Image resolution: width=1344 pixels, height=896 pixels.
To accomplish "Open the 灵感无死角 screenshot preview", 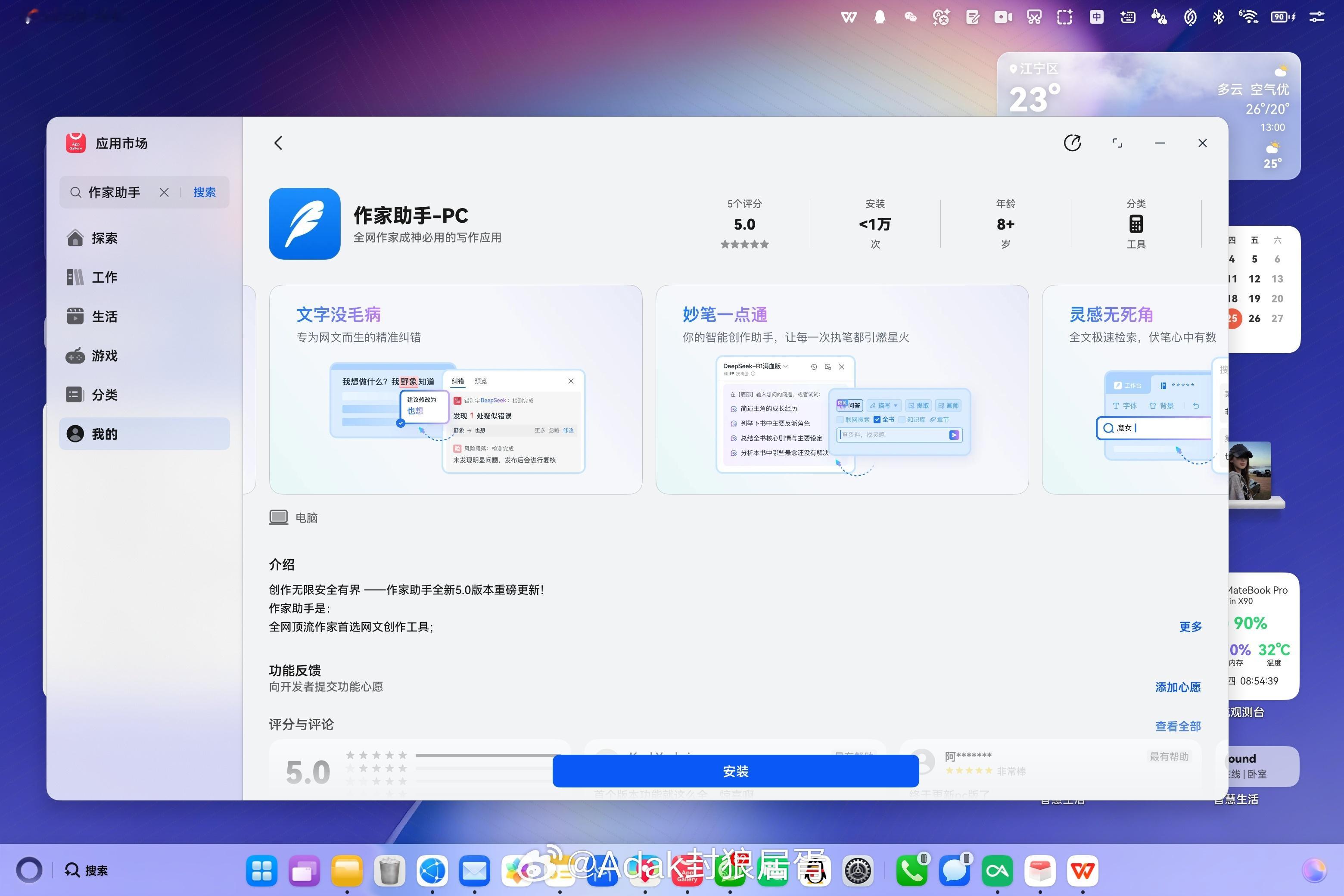I will (1135, 389).
